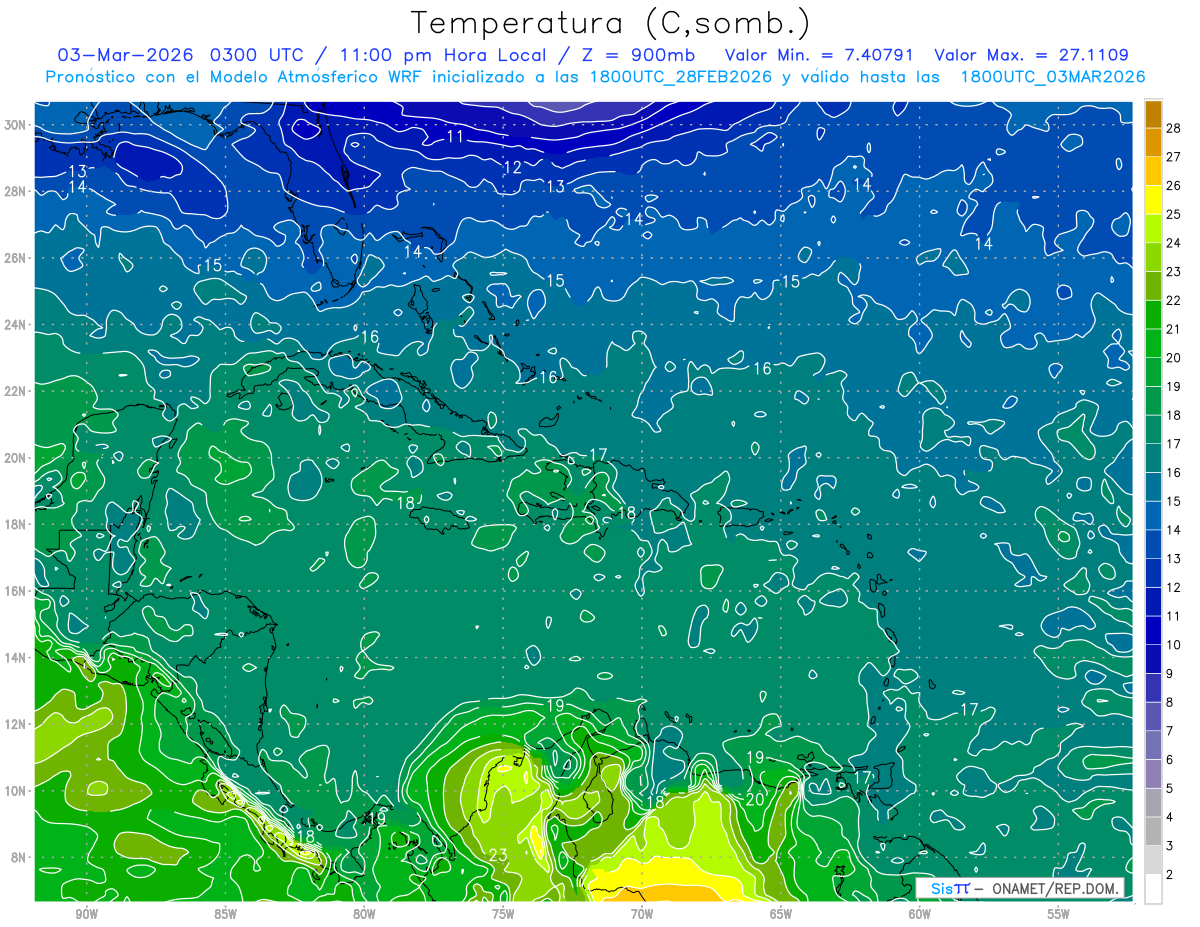Click the '26N' latitude axis label
The height and width of the screenshot is (927, 1200).
[17, 258]
